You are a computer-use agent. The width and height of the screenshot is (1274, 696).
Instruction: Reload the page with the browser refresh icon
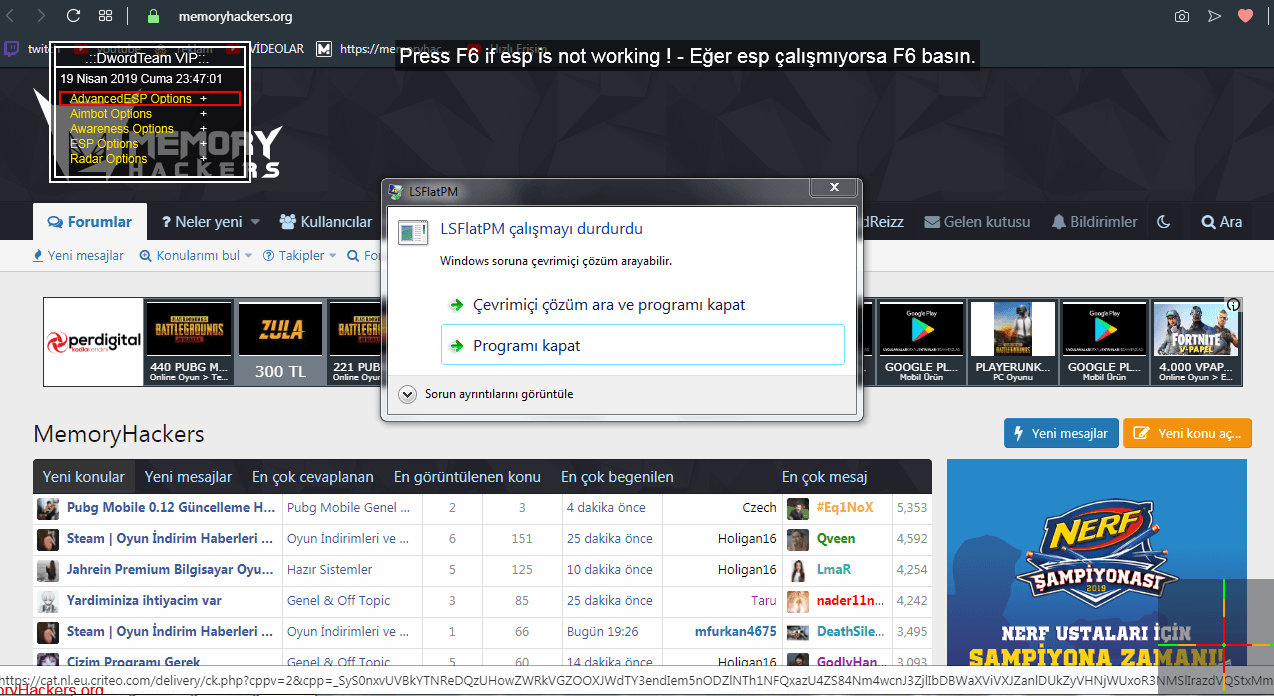coord(73,16)
